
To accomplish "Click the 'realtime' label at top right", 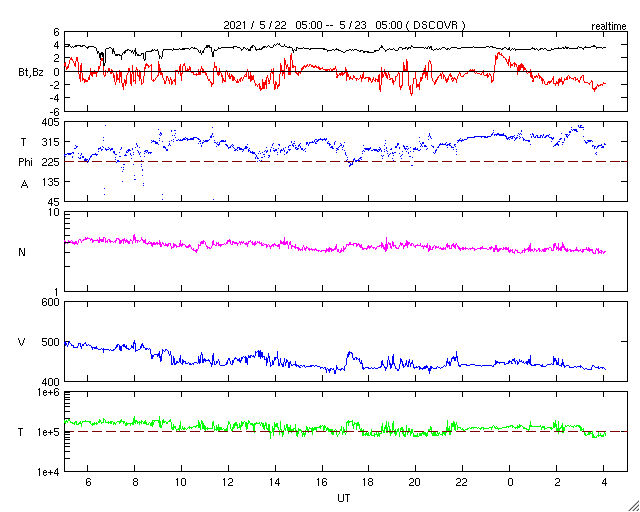I will (x=609, y=27).
